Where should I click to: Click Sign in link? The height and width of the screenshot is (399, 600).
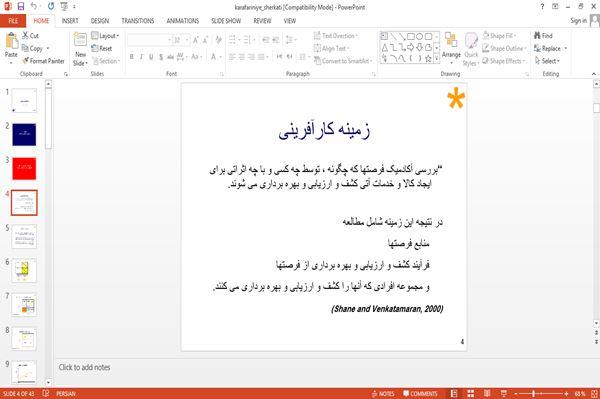click(578, 21)
